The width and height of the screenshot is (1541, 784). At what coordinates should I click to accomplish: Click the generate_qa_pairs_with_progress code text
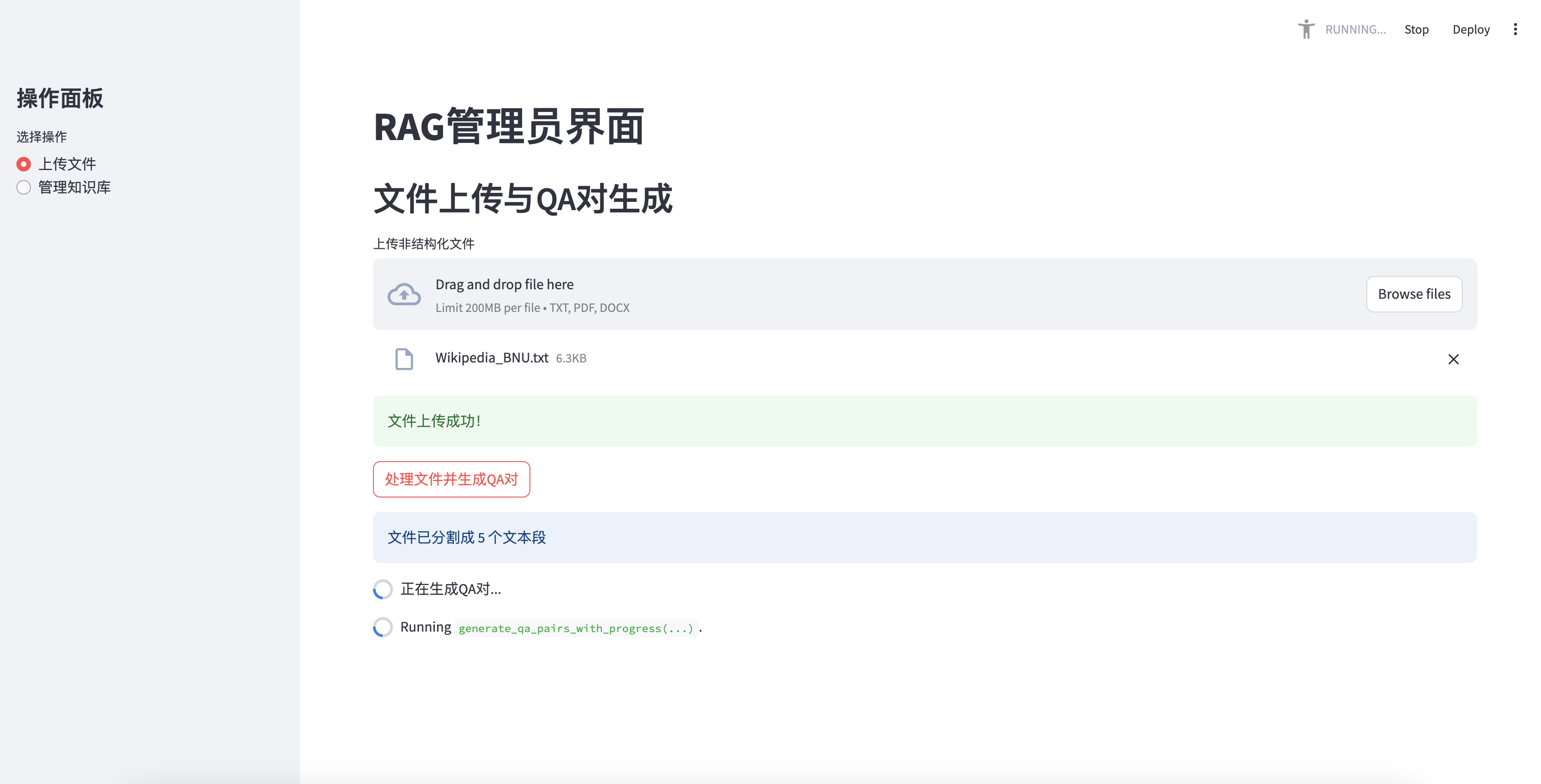575,628
